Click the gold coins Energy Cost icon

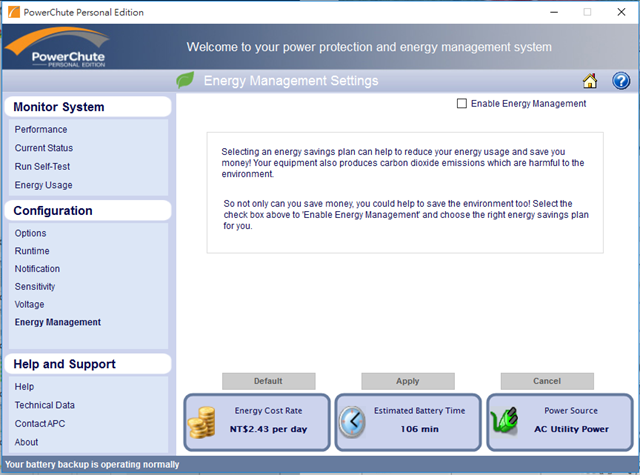click(202, 422)
